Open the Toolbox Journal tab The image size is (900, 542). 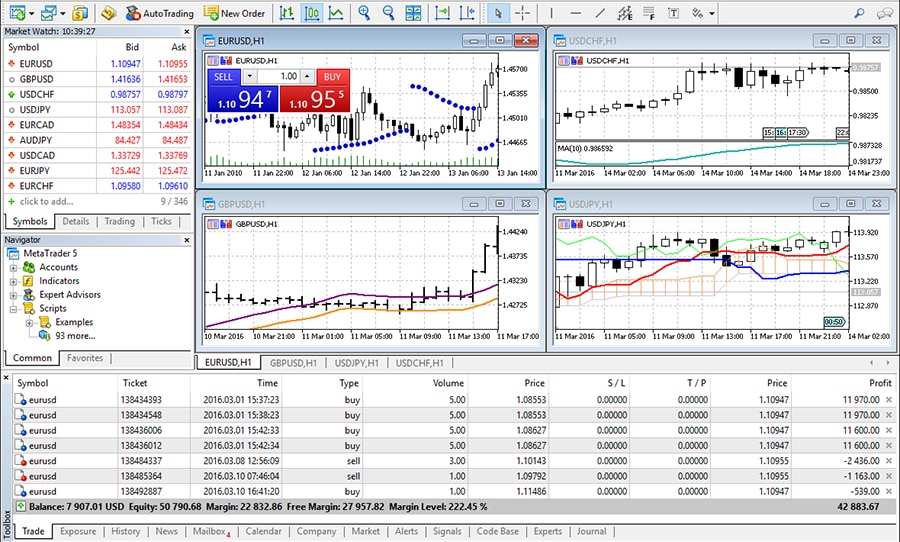point(592,531)
